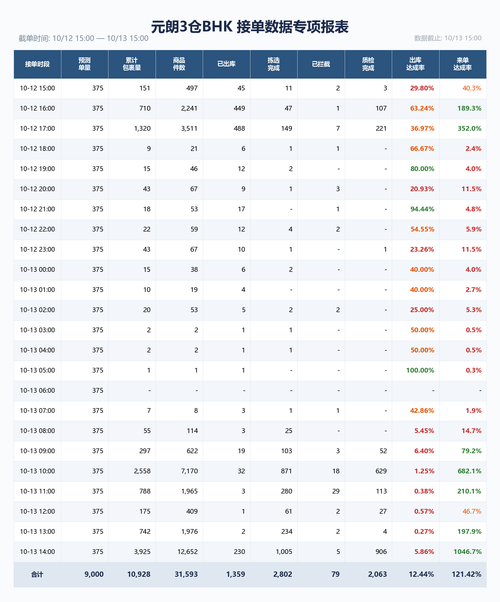Click the 10-12 19:00 time slot cell
This screenshot has width=500, height=602.
37,169
